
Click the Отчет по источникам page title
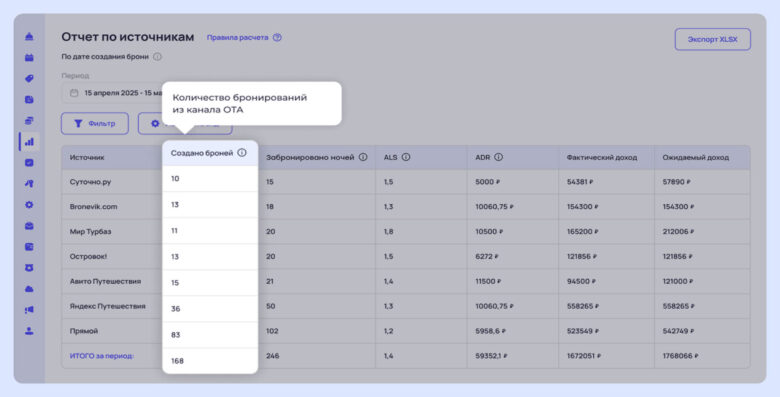128,37
